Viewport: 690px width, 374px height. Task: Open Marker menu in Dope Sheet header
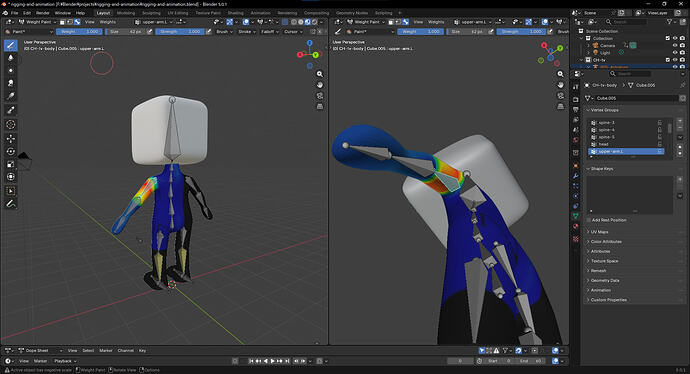pos(106,351)
